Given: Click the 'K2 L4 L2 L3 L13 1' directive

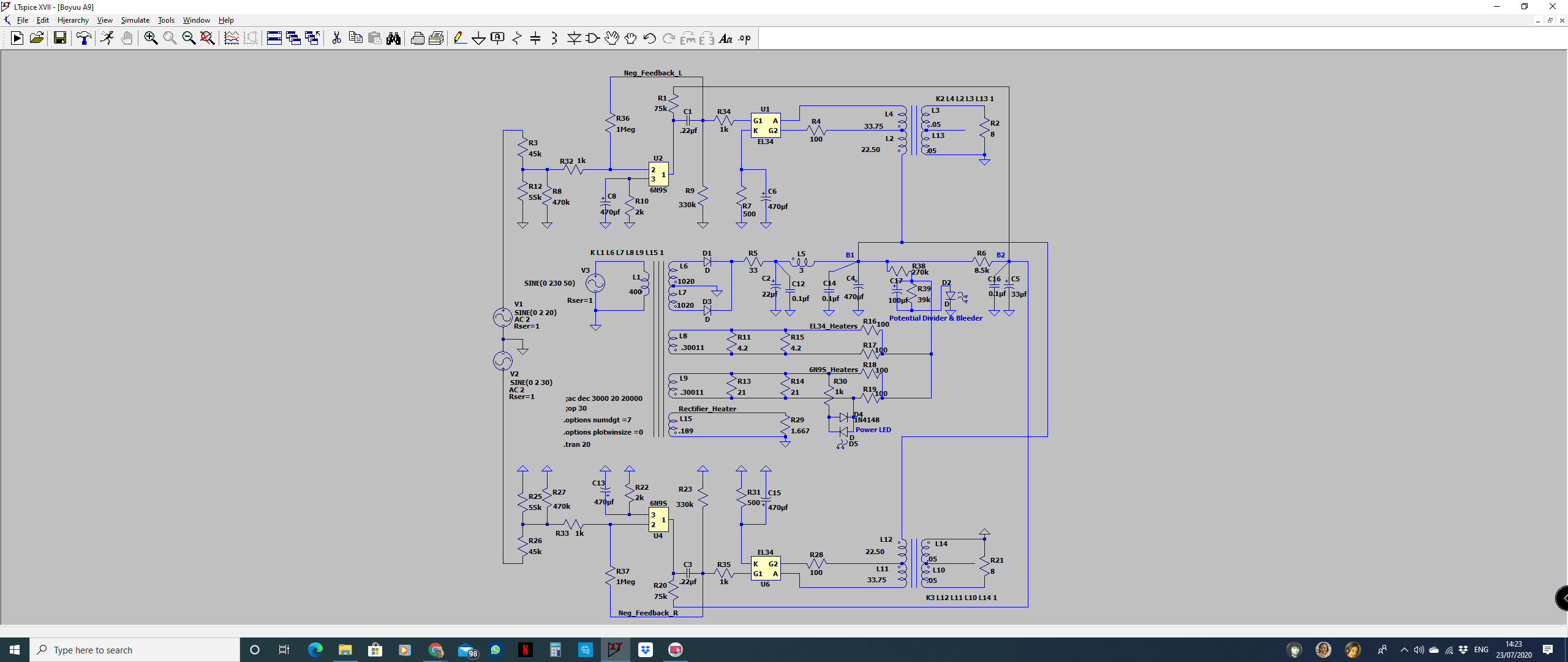Looking at the screenshot, I should coord(965,99).
